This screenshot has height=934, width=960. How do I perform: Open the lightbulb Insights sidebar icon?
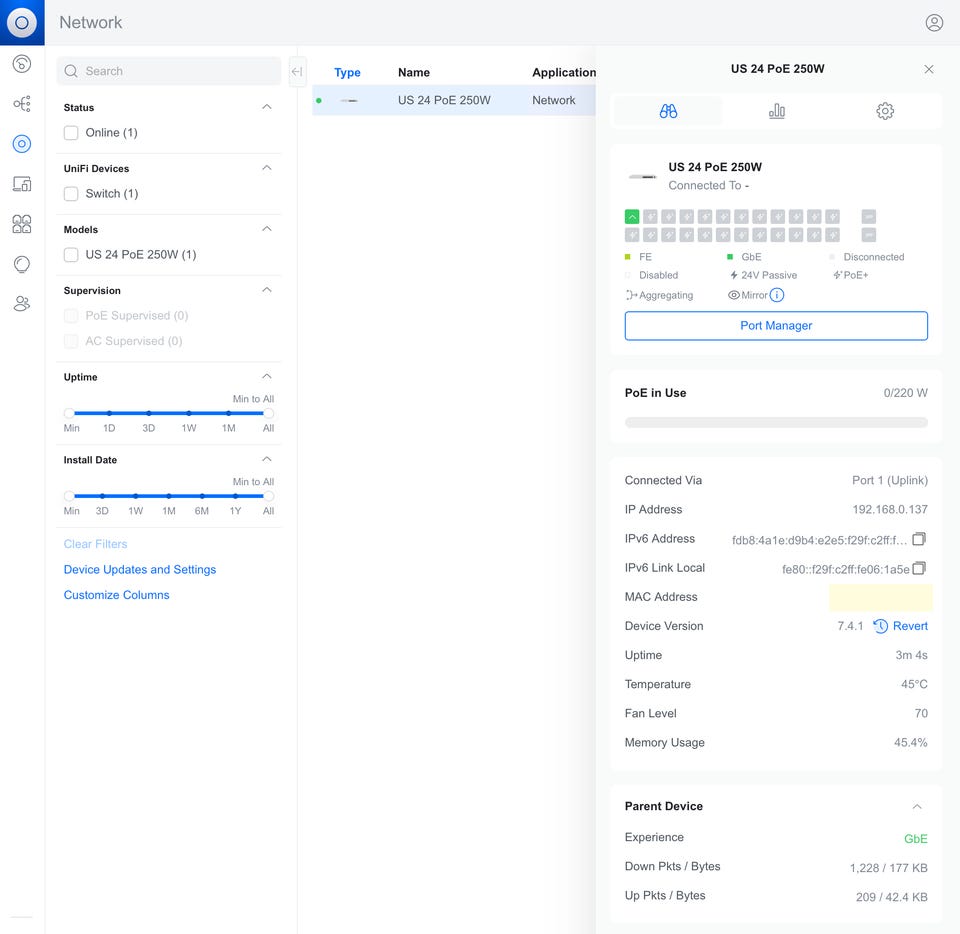pyautogui.click(x=22, y=264)
